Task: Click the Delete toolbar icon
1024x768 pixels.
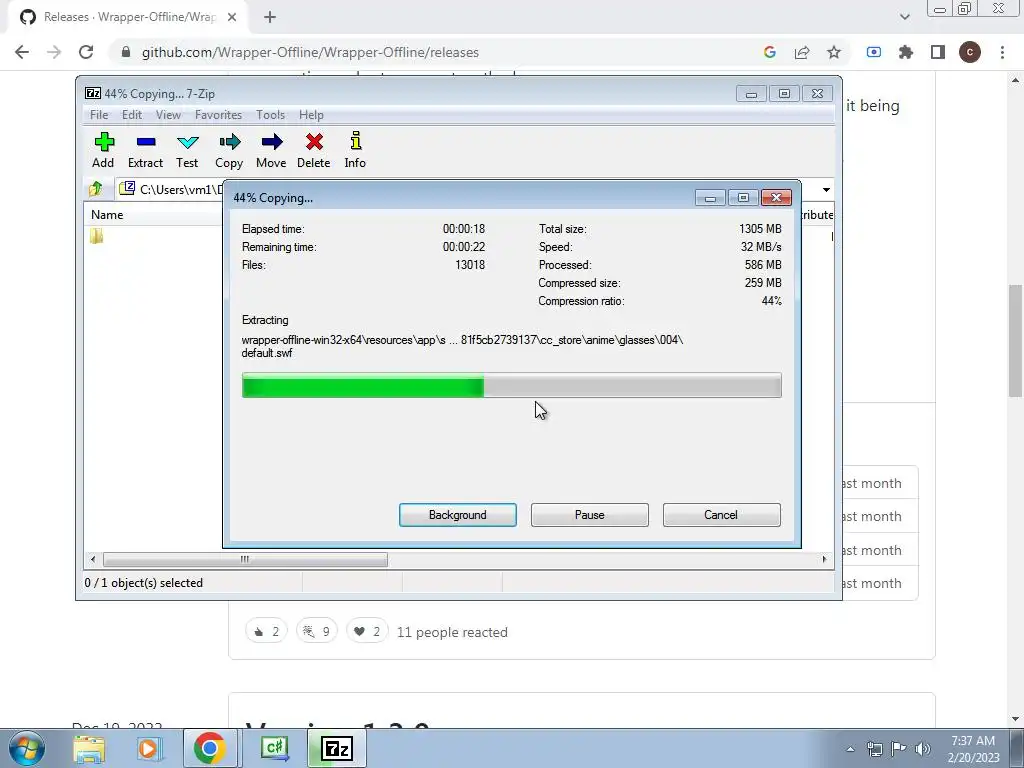Action: [313, 150]
